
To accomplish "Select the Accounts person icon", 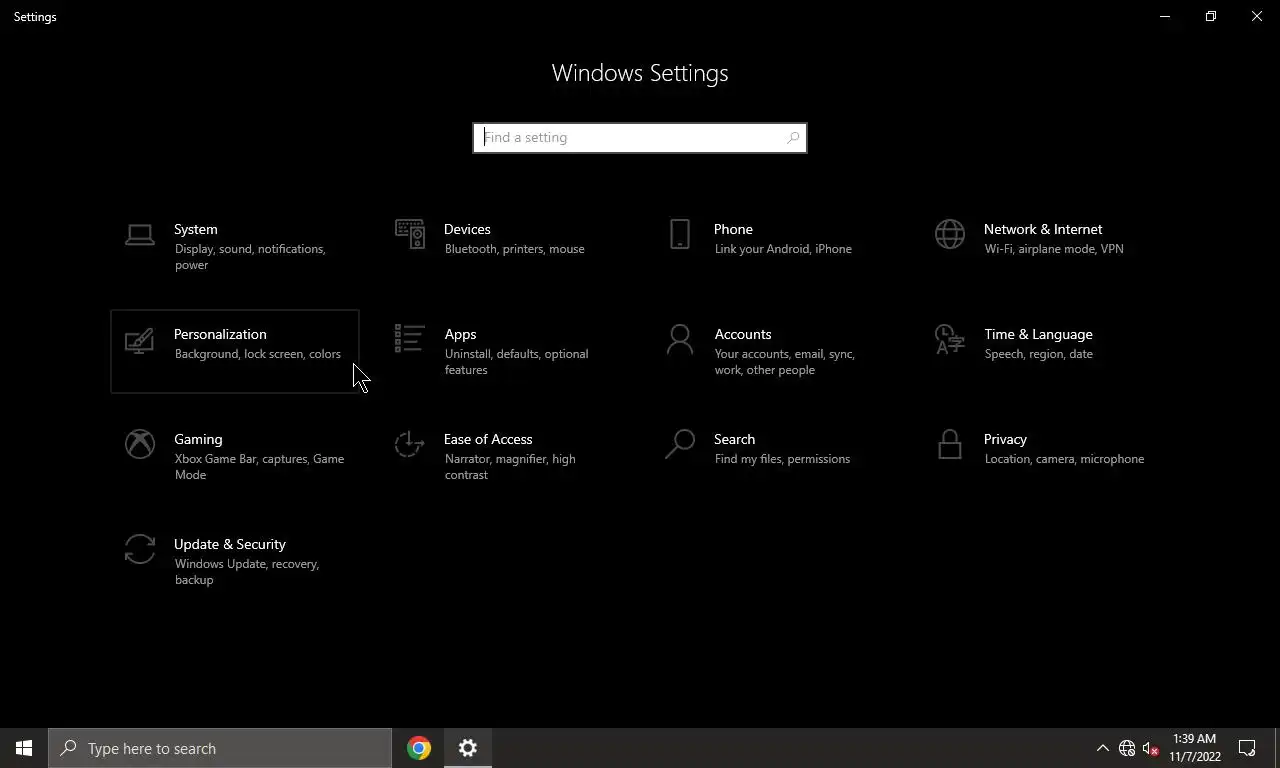I will pos(680,339).
